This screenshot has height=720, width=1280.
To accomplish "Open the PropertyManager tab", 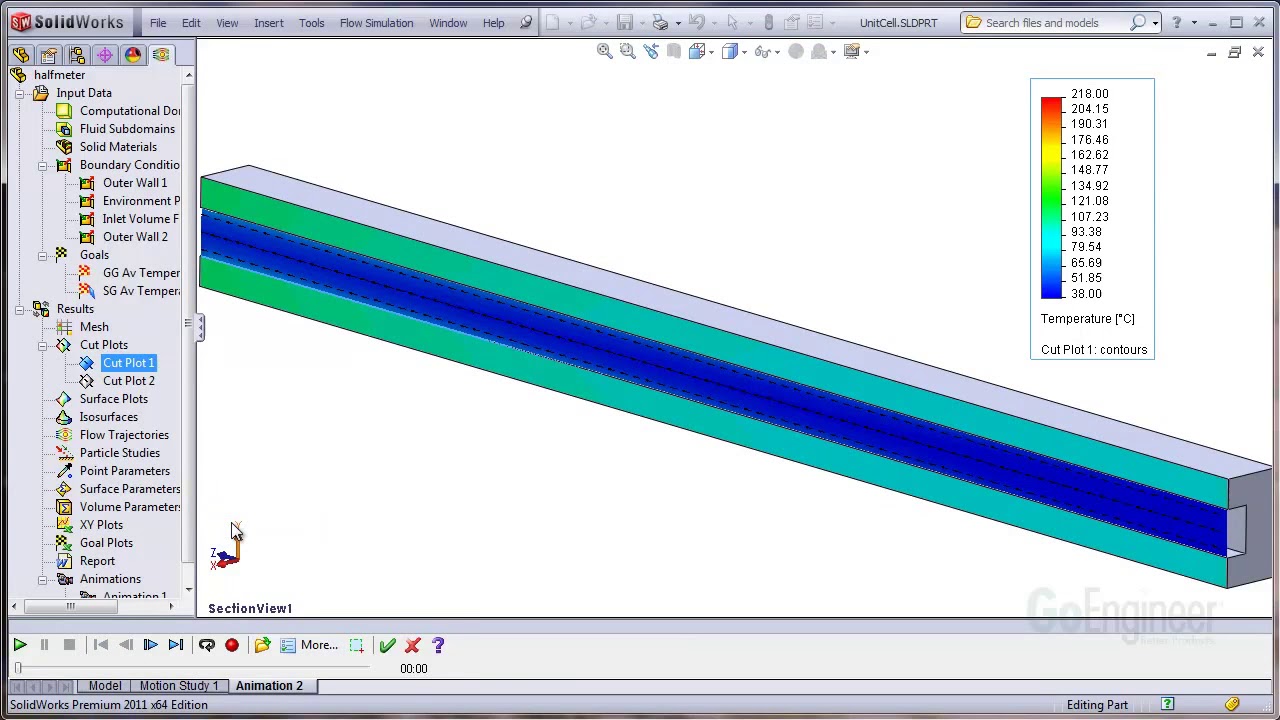I will (x=48, y=55).
